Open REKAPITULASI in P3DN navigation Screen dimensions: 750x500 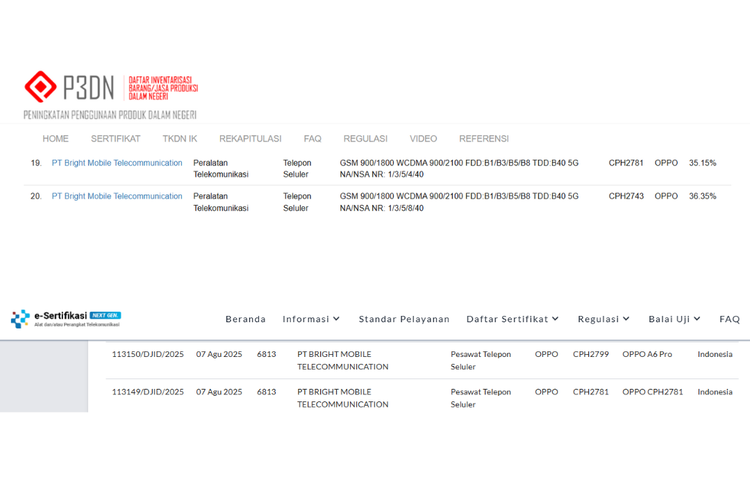pos(250,139)
